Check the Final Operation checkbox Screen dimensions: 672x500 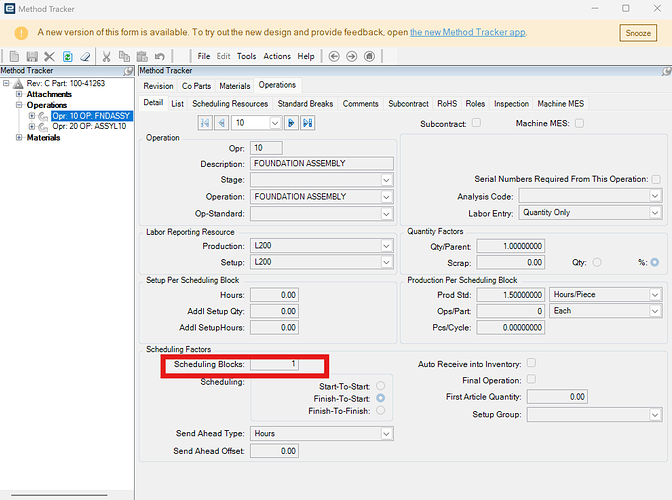(x=532, y=379)
